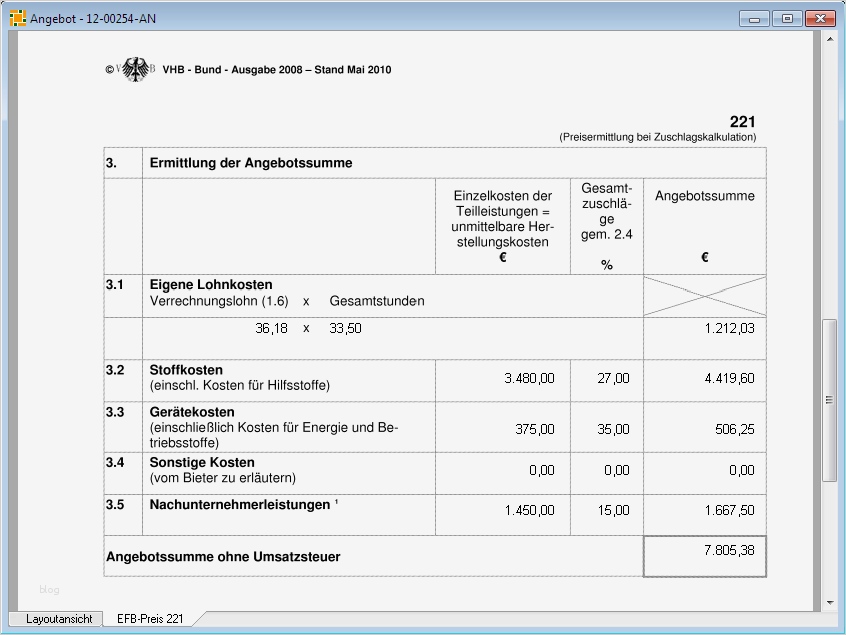The image size is (846, 635).
Task: Maximize the Angebot window
Action: (787, 19)
